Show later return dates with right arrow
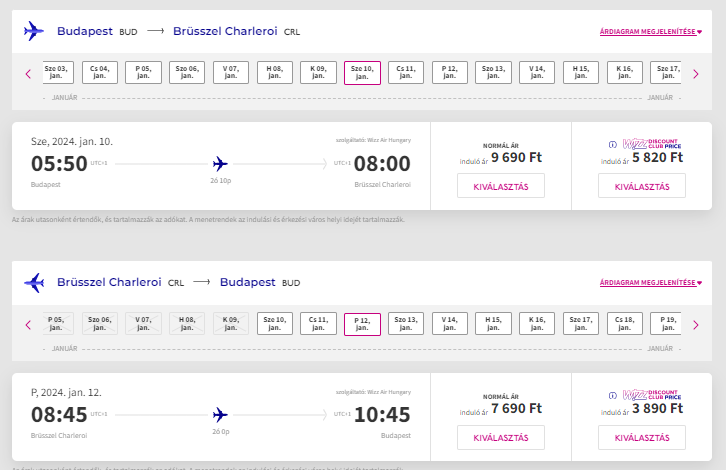 (x=695, y=325)
